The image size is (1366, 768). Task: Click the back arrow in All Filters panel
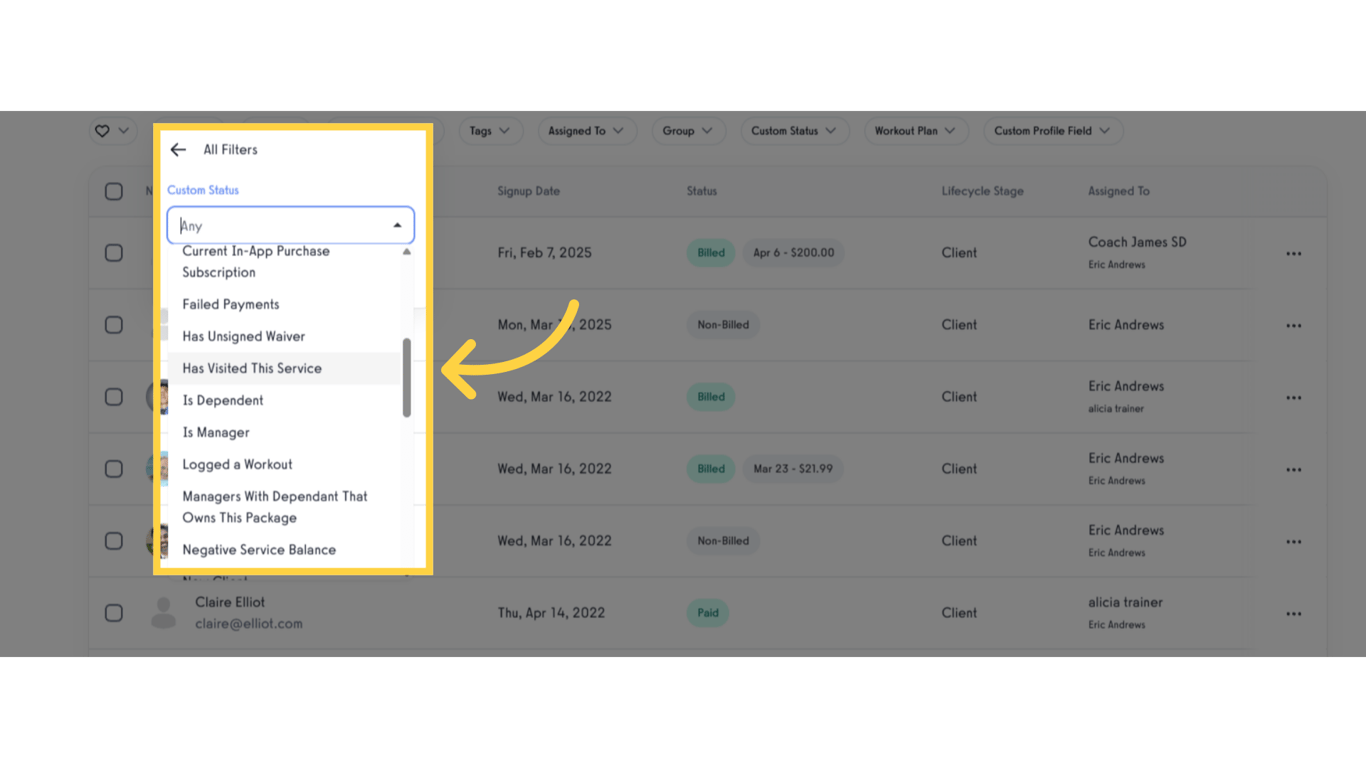coord(177,149)
